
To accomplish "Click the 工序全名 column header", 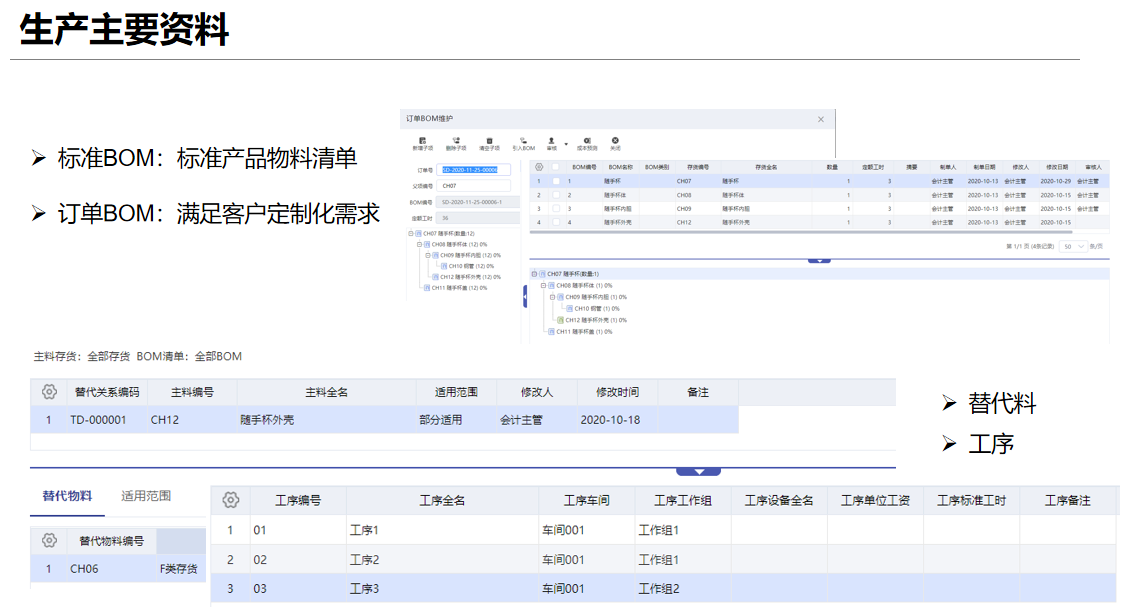I will pos(443,500).
